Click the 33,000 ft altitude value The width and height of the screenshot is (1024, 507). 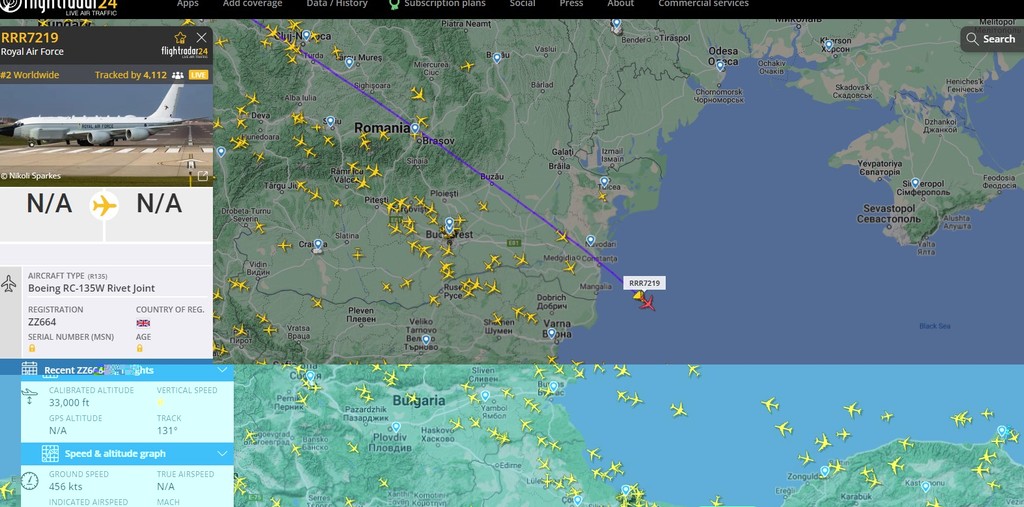pos(69,402)
